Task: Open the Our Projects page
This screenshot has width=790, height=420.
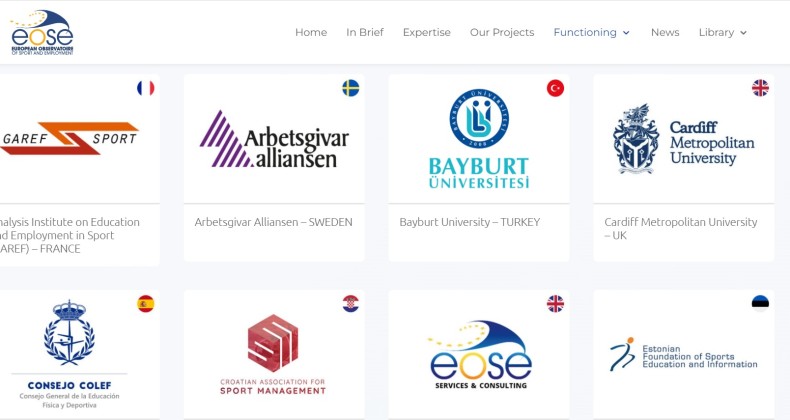Action: point(502,32)
